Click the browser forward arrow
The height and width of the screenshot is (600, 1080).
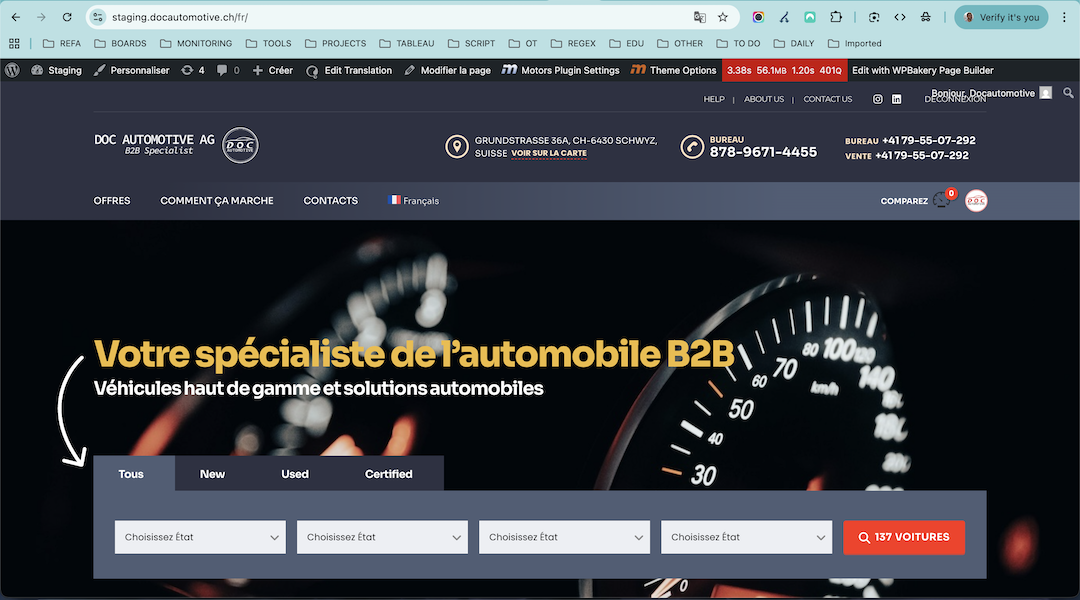41,17
